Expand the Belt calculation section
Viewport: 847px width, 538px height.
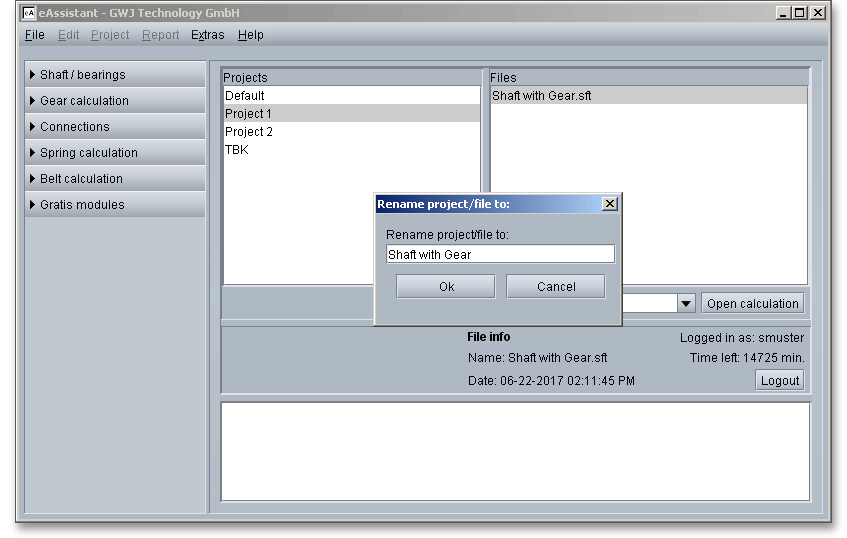click(115, 179)
